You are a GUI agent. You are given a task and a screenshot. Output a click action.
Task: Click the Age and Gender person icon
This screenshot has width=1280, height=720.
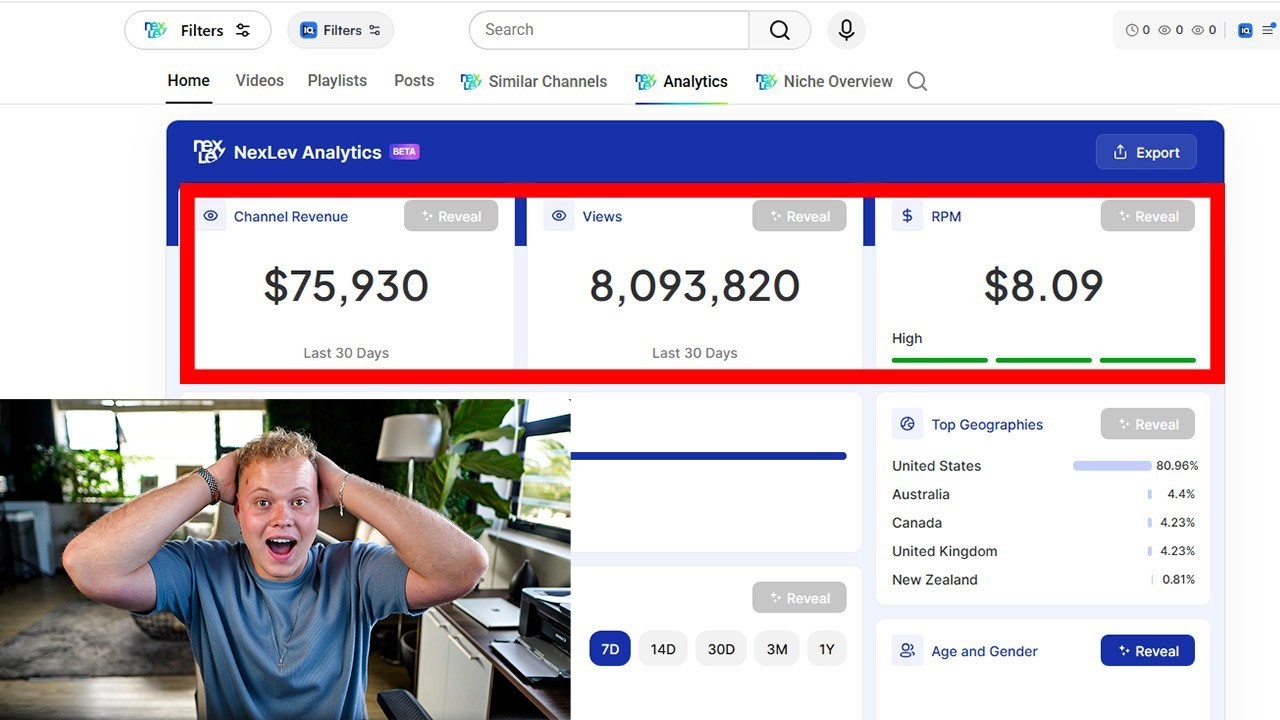tap(907, 651)
